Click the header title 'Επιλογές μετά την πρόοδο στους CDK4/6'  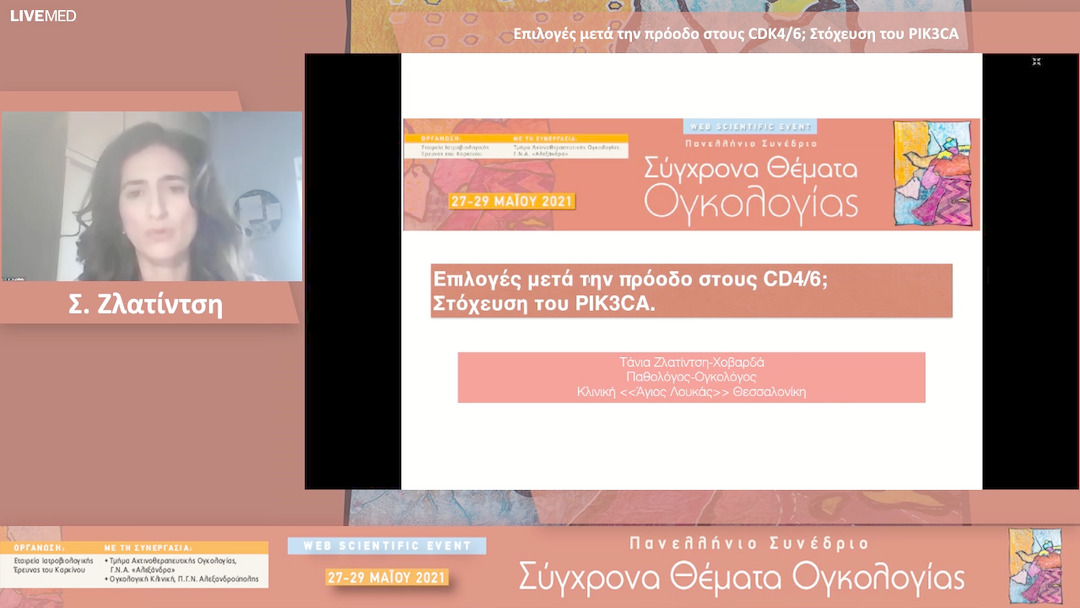[659, 34]
